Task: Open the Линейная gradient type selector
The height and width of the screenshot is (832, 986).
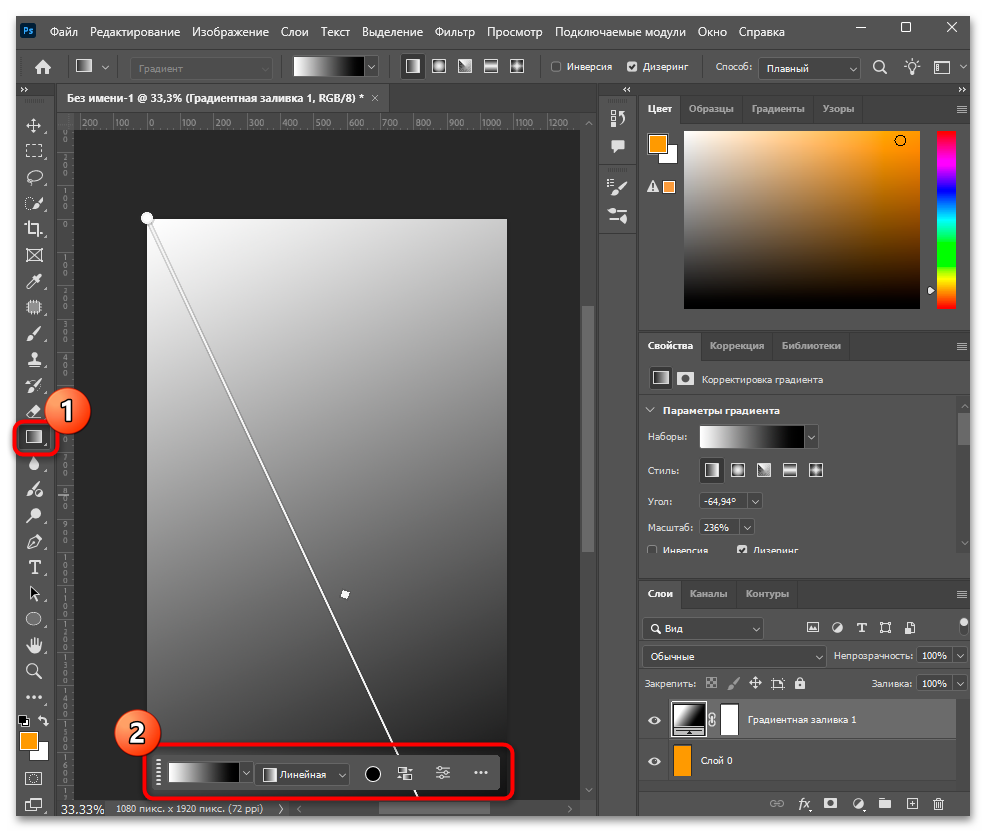Action: pos(304,775)
